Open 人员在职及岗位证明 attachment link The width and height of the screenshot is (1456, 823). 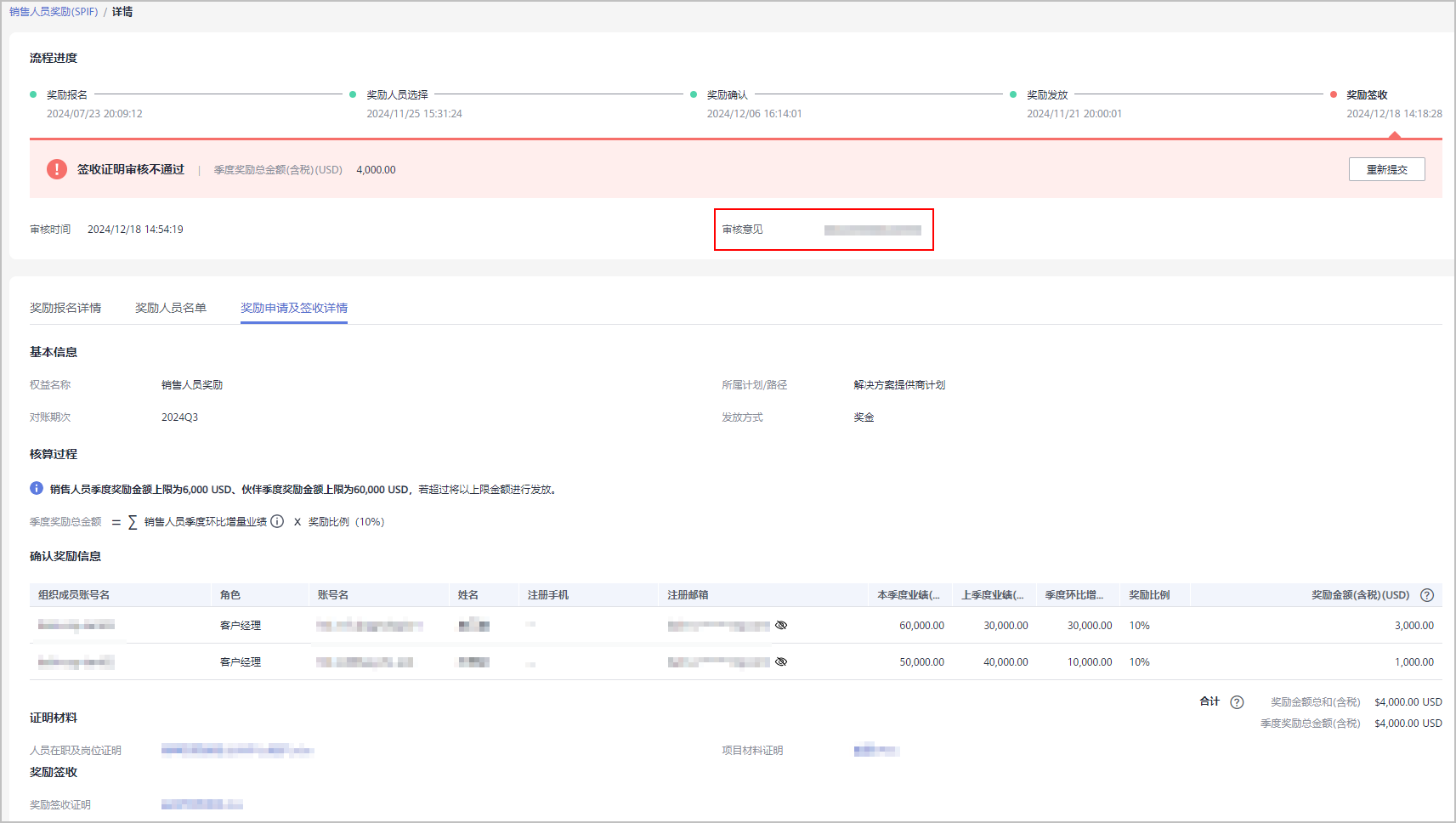click(237, 750)
